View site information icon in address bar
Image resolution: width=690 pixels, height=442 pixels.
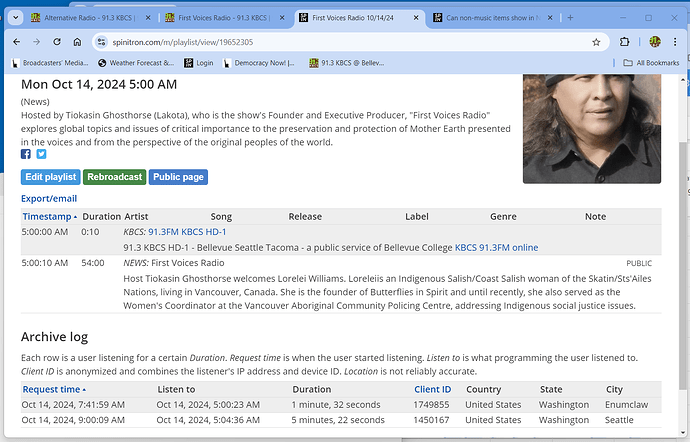[102, 42]
